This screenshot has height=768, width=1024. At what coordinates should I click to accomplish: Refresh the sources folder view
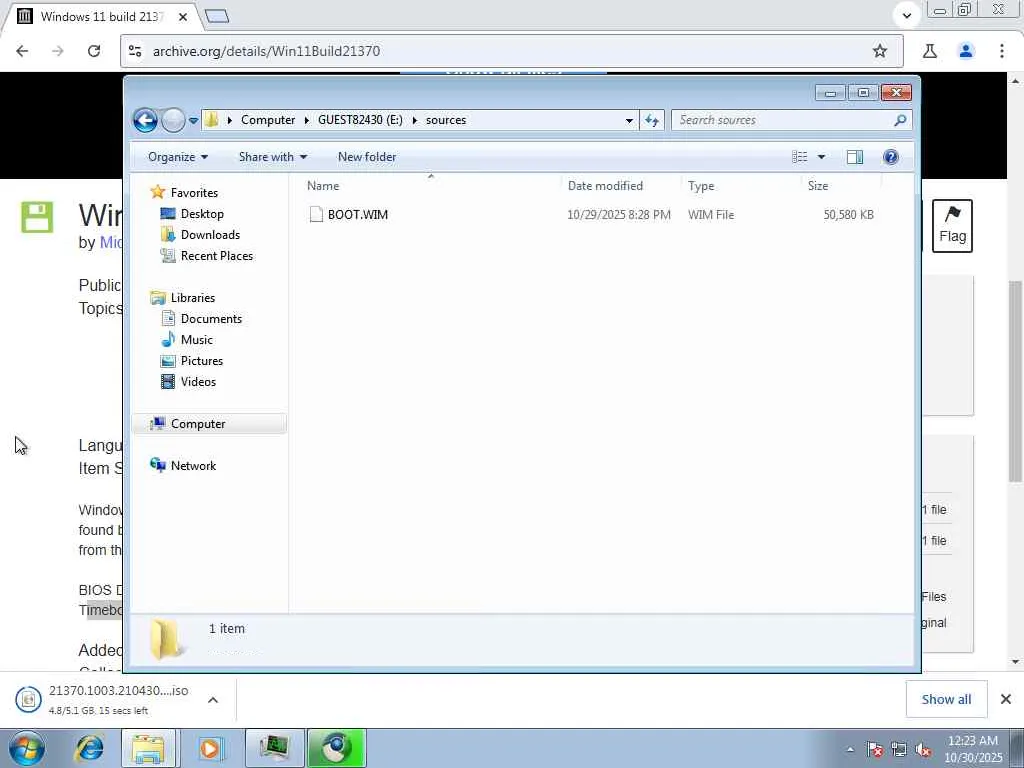(x=652, y=120)
